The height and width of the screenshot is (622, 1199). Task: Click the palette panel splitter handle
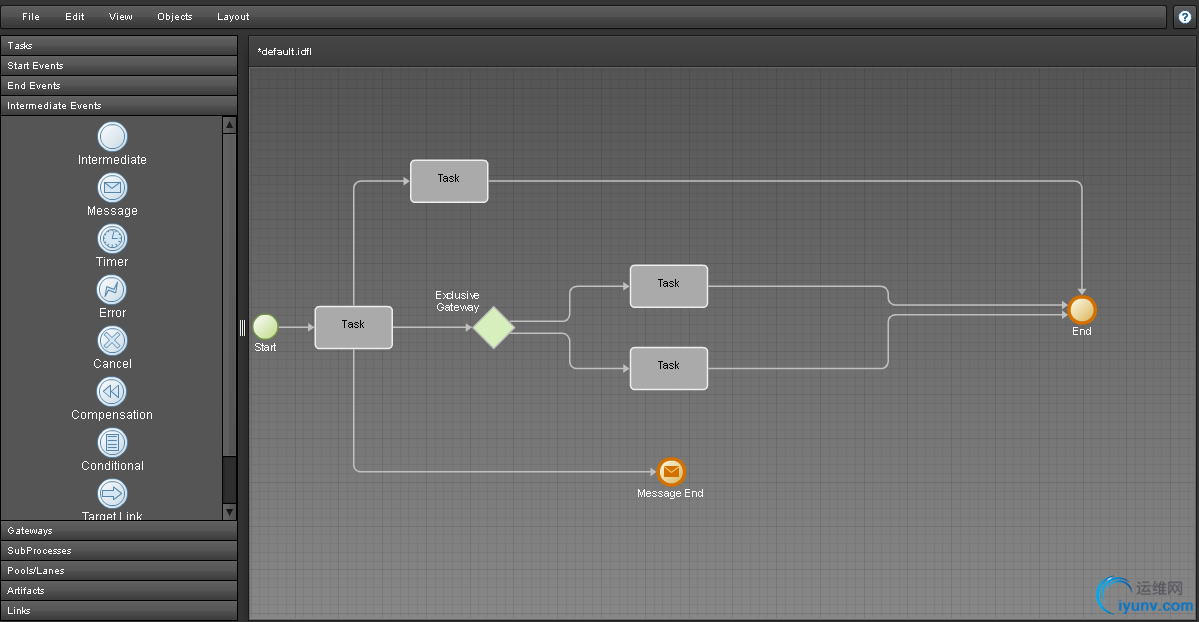point(242,328)
